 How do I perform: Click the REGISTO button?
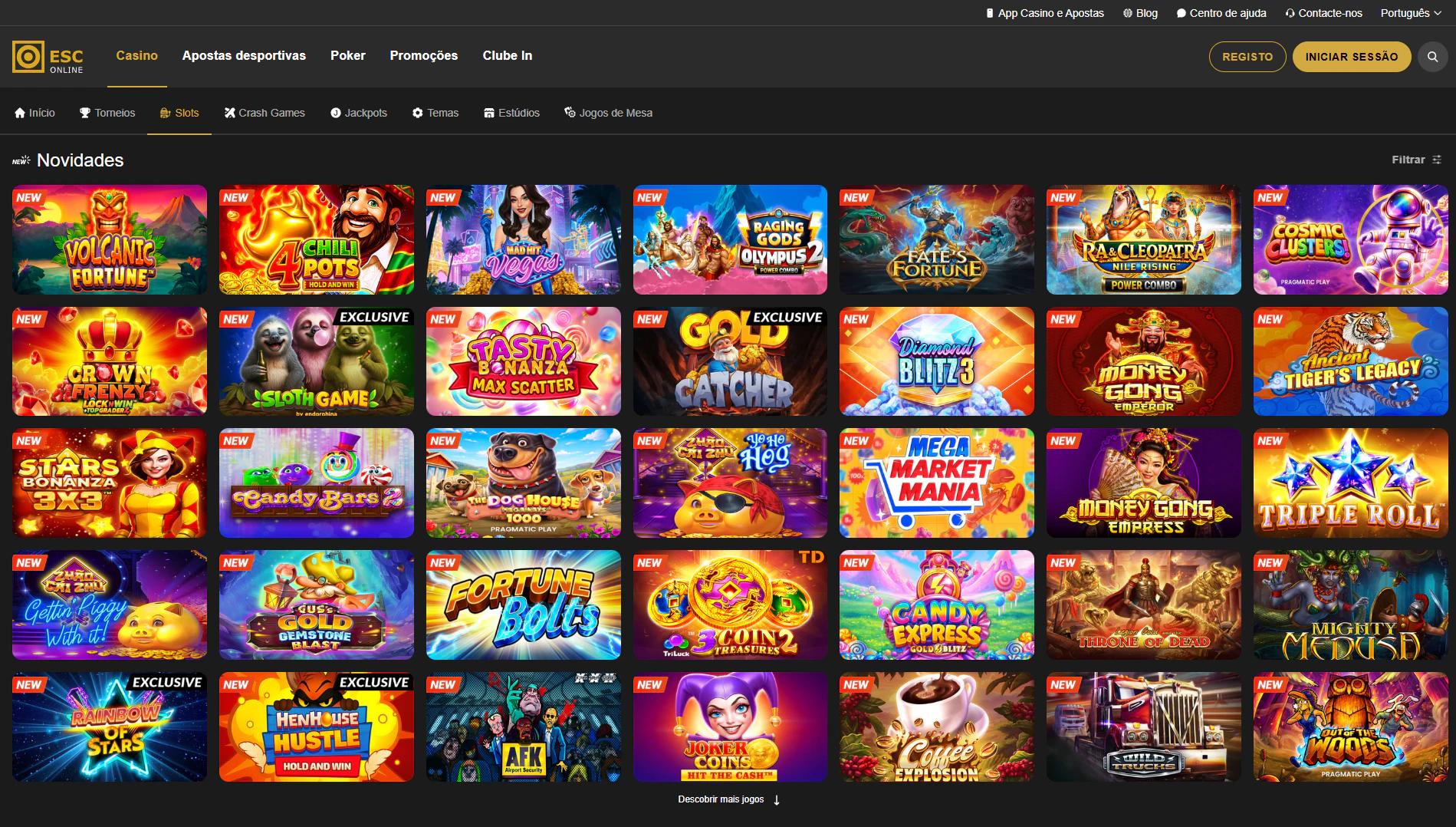pos(1247,57)
